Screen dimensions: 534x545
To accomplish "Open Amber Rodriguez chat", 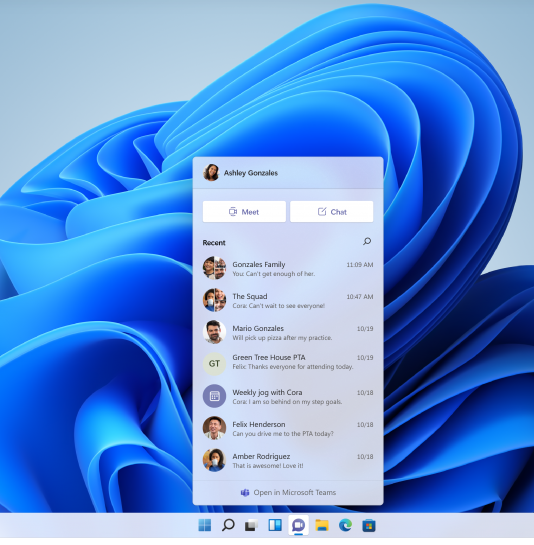I will click(x=288, y=461).
